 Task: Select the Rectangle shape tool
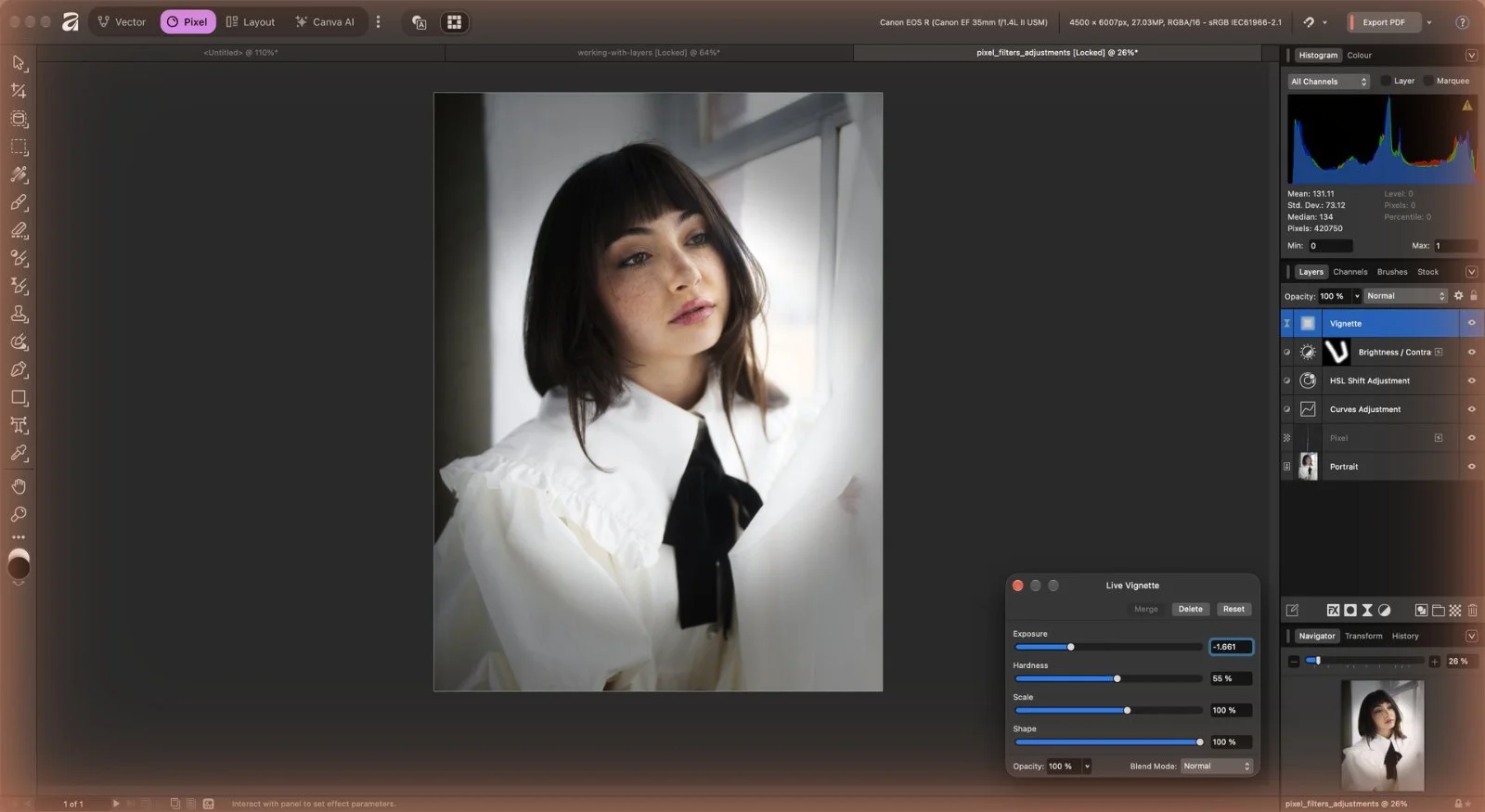pos(19,397)
